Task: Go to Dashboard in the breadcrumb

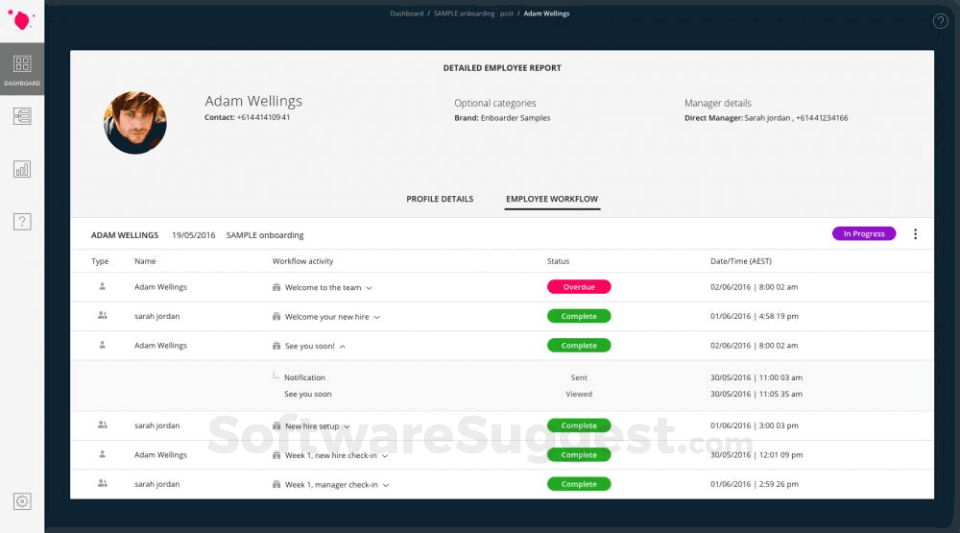Action: click(x=407, y=13)
